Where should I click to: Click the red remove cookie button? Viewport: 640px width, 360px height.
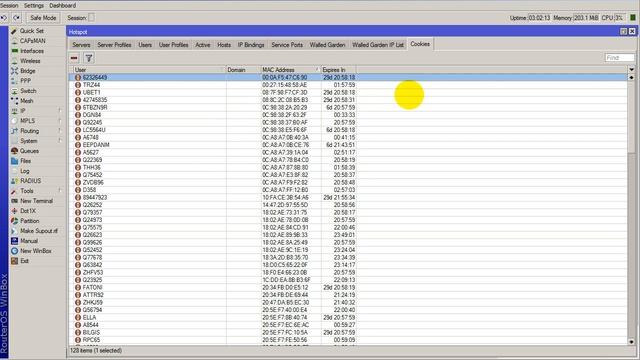point(74,58)
